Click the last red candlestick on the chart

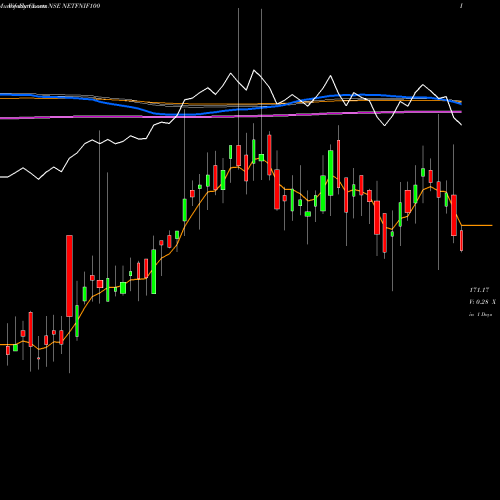pyautogui.click(x=462, y=240)
